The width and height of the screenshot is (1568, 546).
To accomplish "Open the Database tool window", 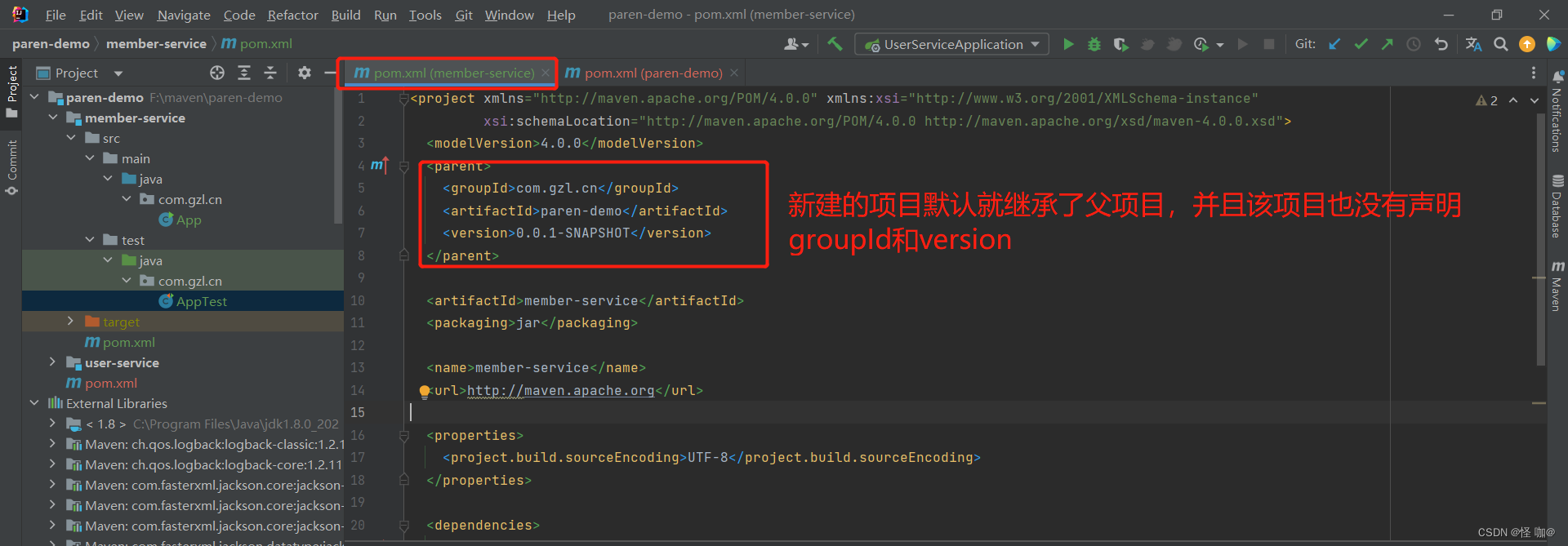I will [x=1557, y=206].
